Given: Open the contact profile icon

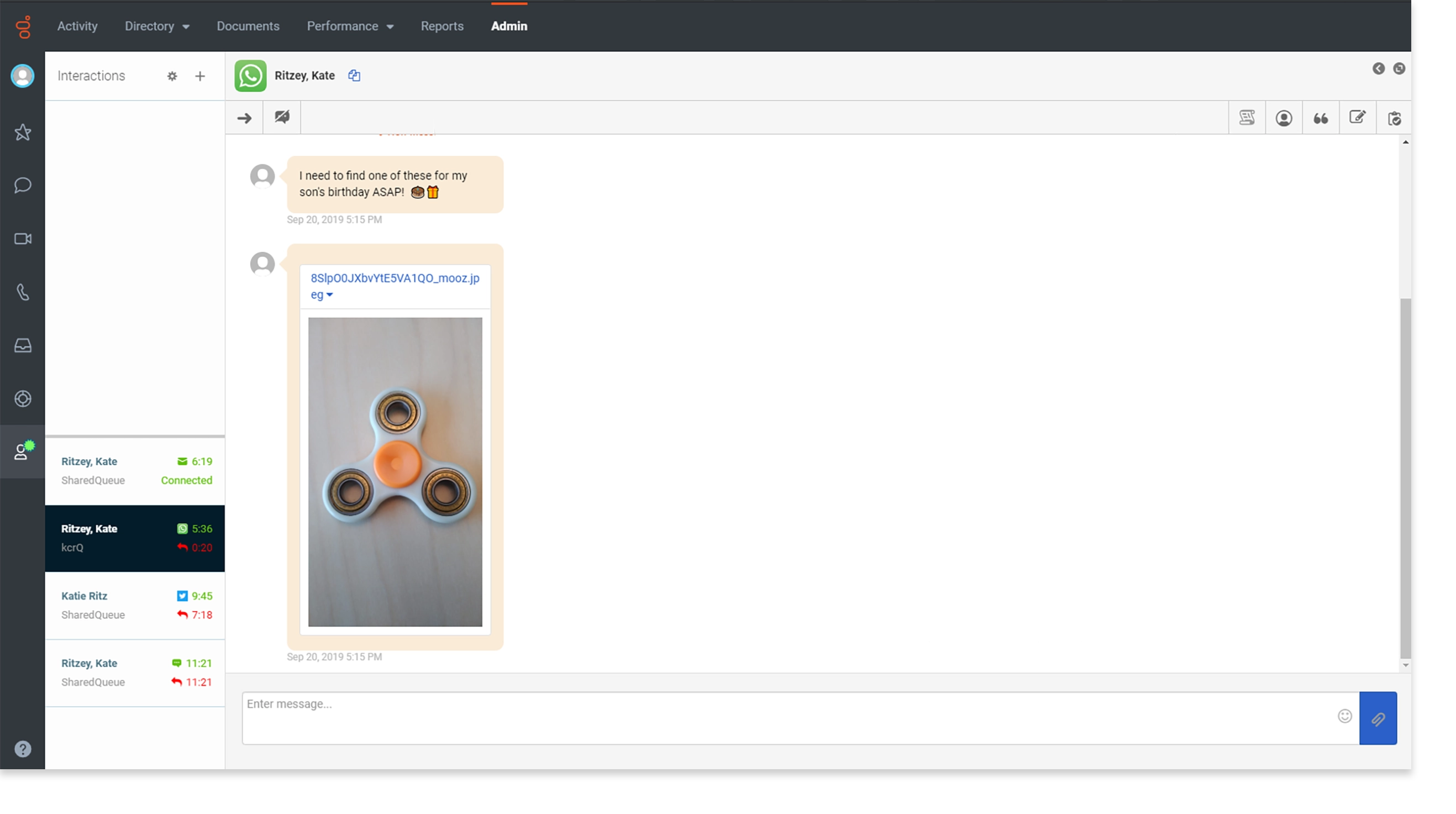Looking at the screenshot, I should [x=1284, y=118].
